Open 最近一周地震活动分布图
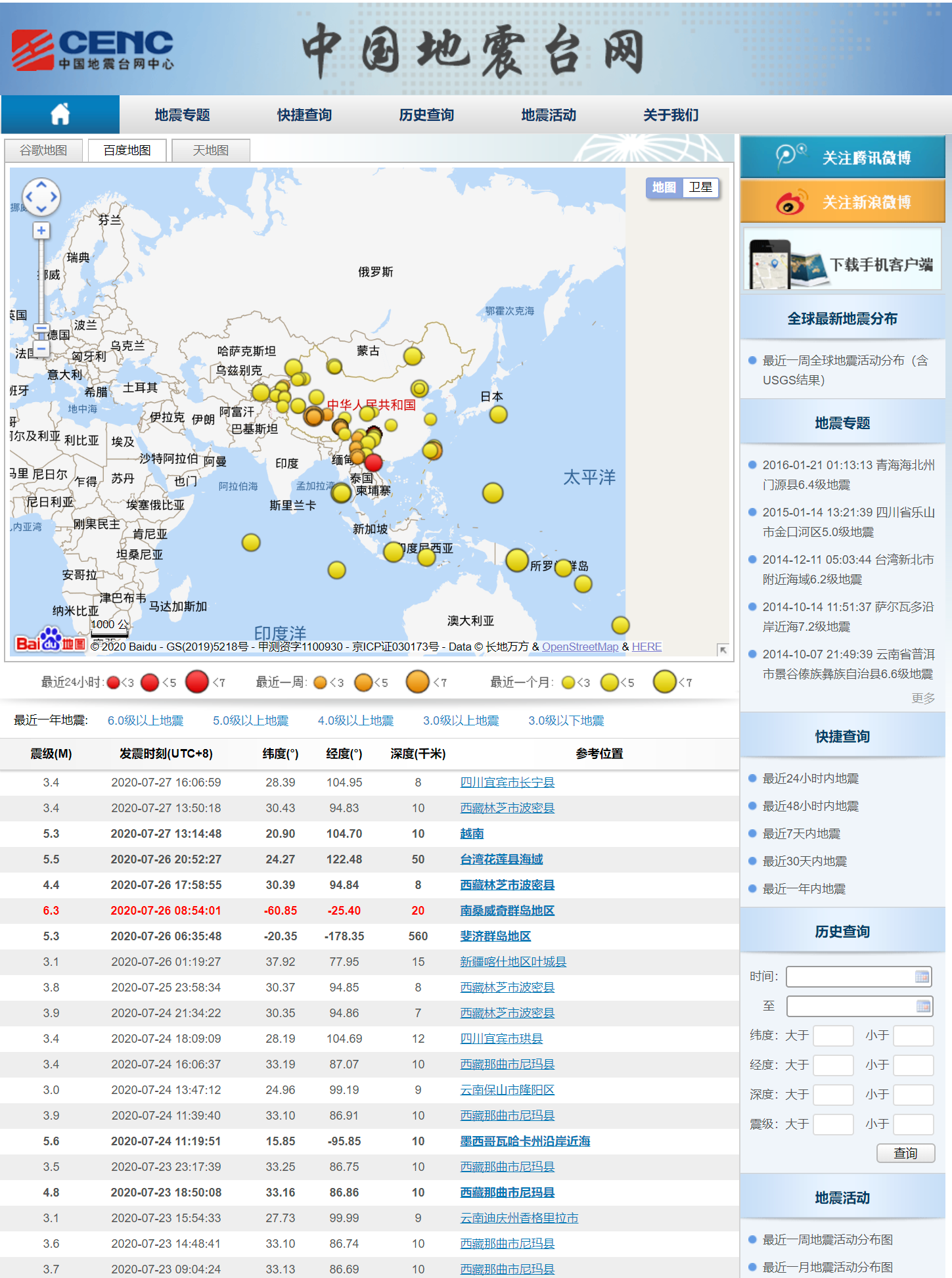Viewport: 952px width, 1278px height. point(828,1240)
